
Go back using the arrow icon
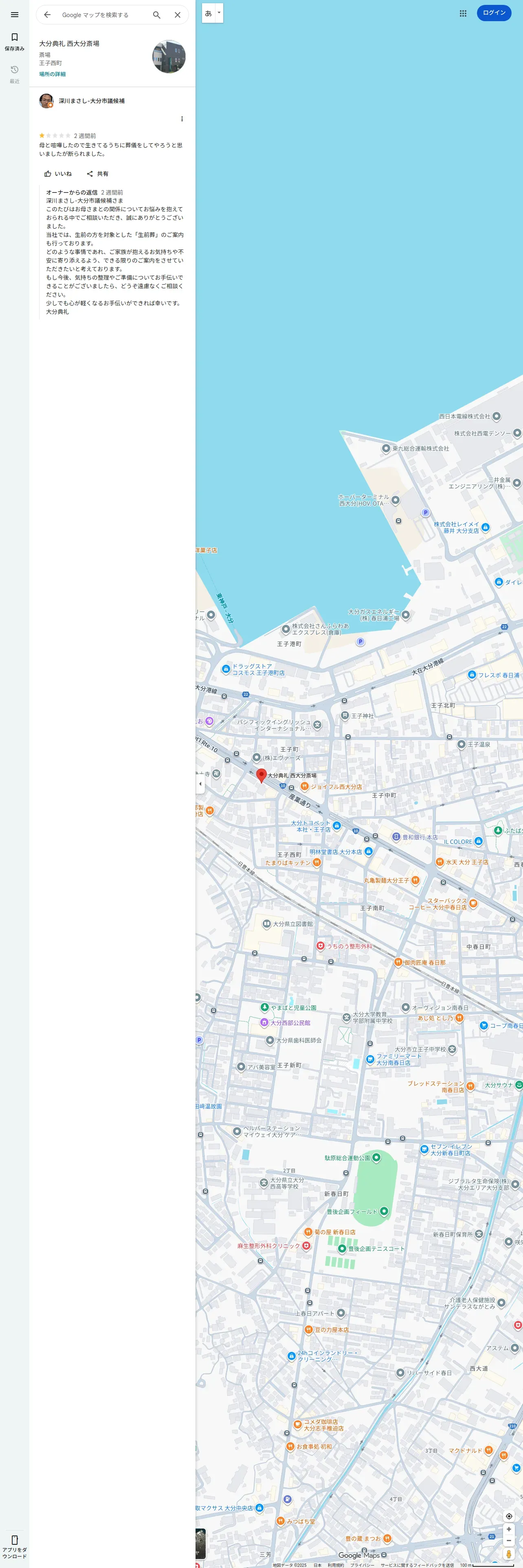(x=48, y=15)
